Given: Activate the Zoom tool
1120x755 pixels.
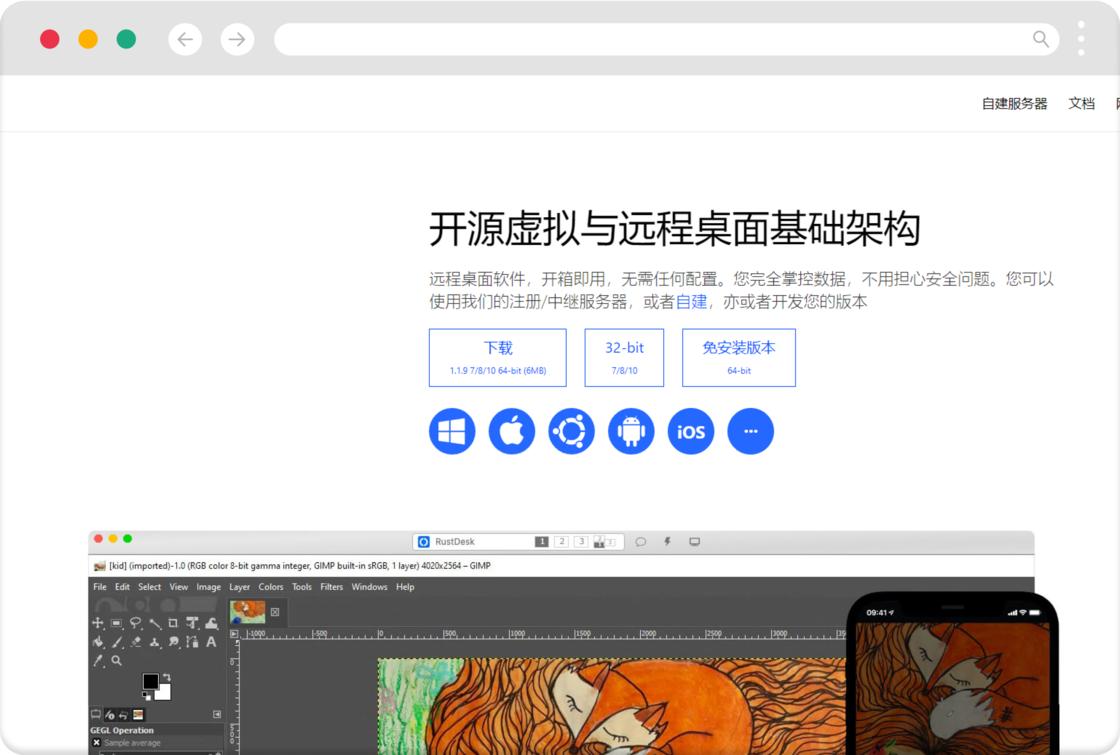Looking at the screenshot, I should coord(117,660).
